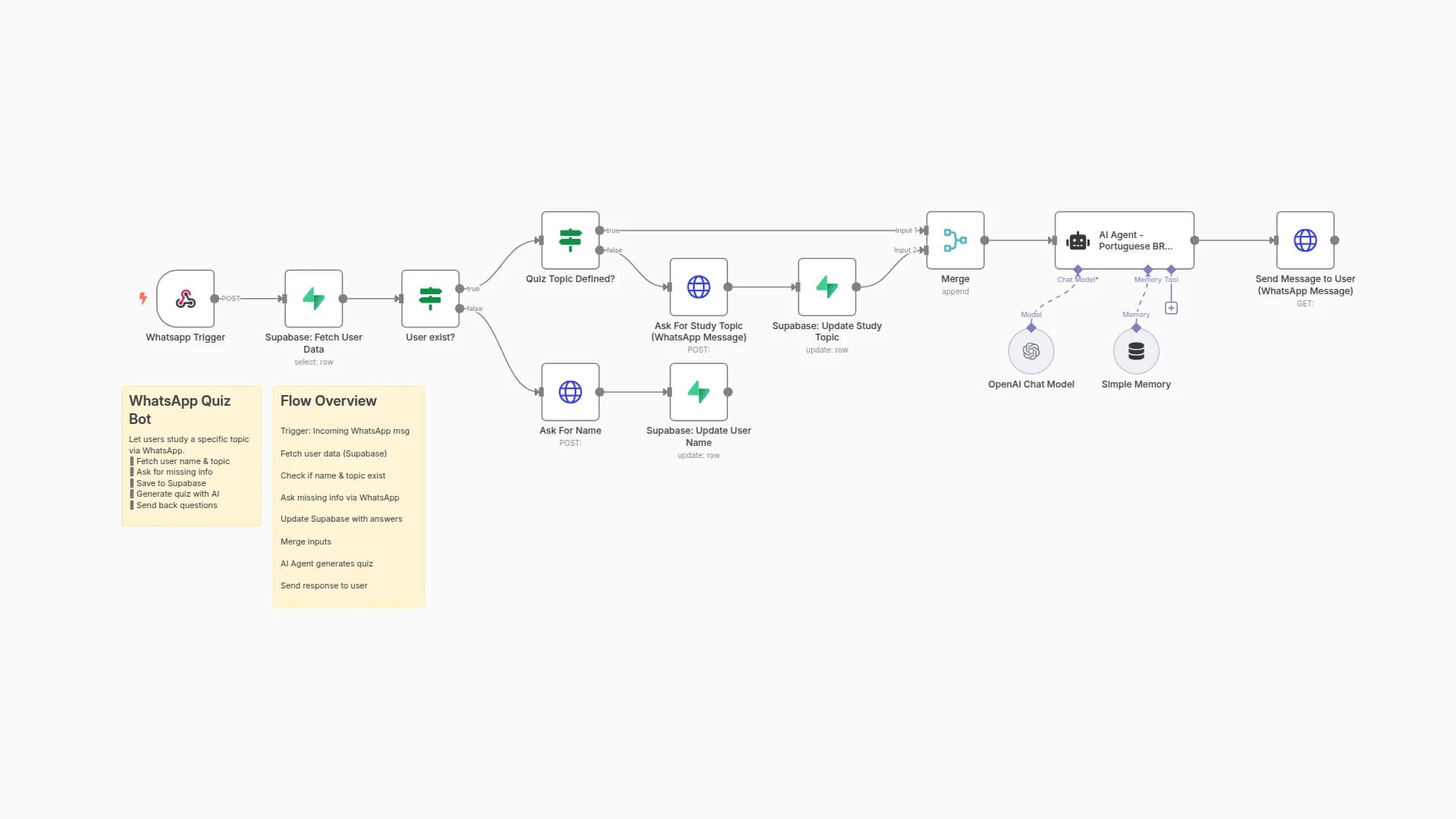Open the Quiz Topic Defined? node

pos(570,240)
